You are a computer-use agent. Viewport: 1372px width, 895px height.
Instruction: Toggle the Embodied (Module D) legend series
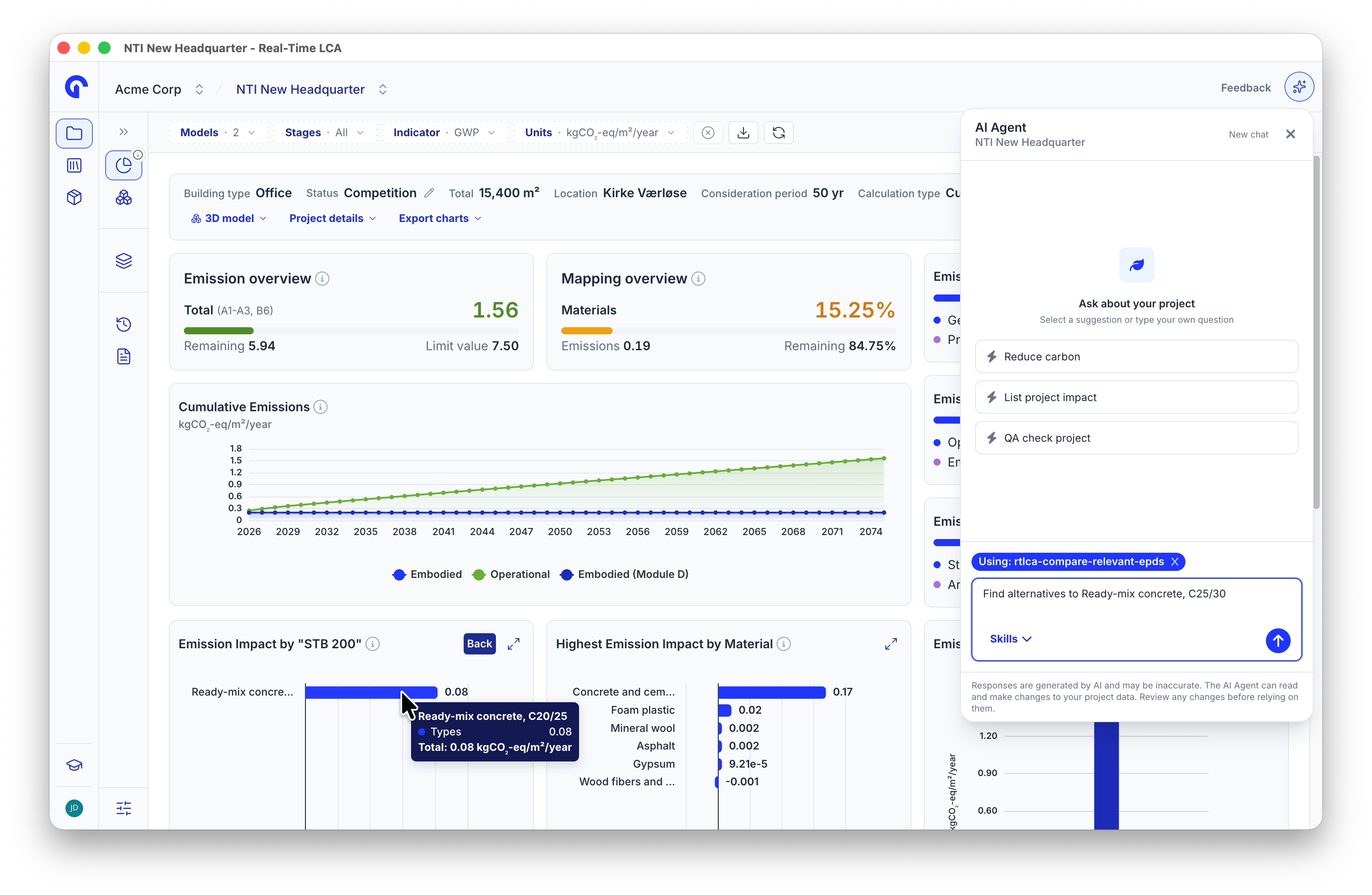coord(624,574)
